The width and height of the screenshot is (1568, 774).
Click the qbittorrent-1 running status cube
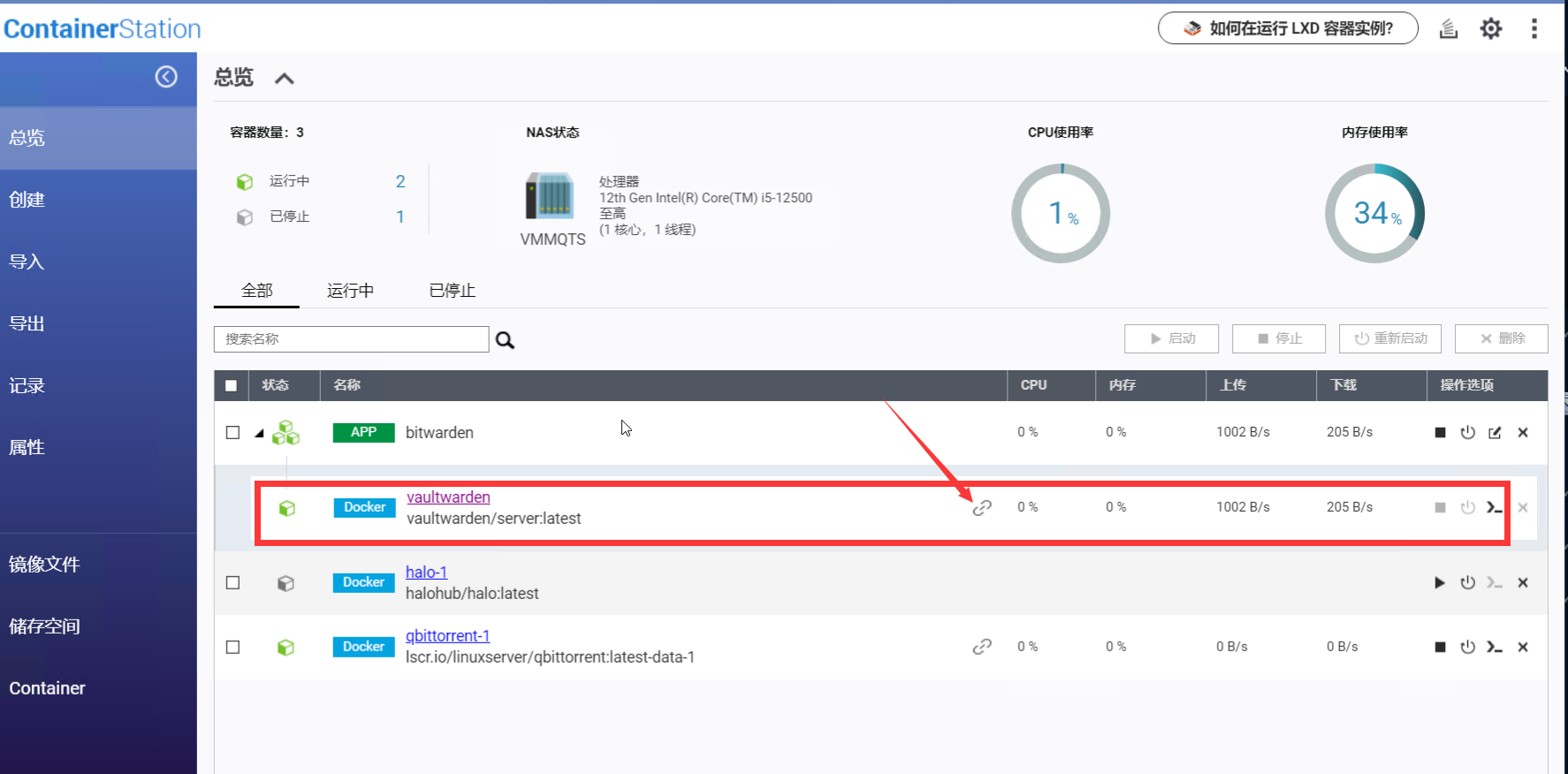pyautogui.click(x=285, y=648)
